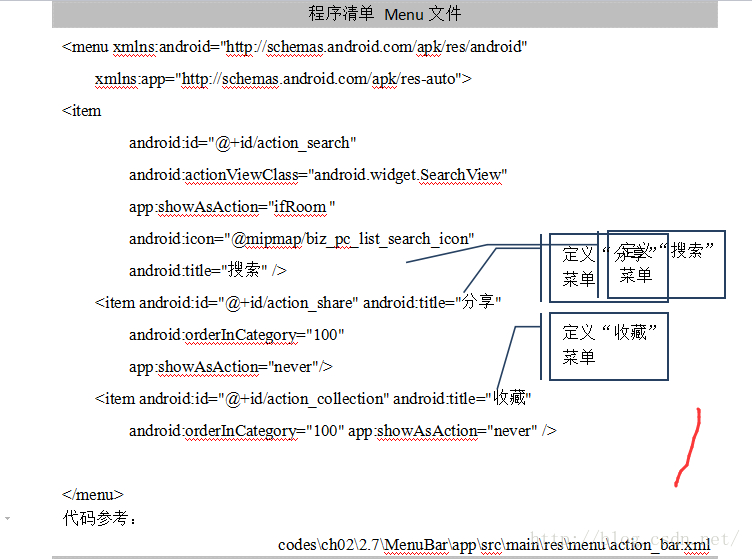Click the app:showAsAction="ifRoom" line
The image size is (752, 559).
(232, 207)
